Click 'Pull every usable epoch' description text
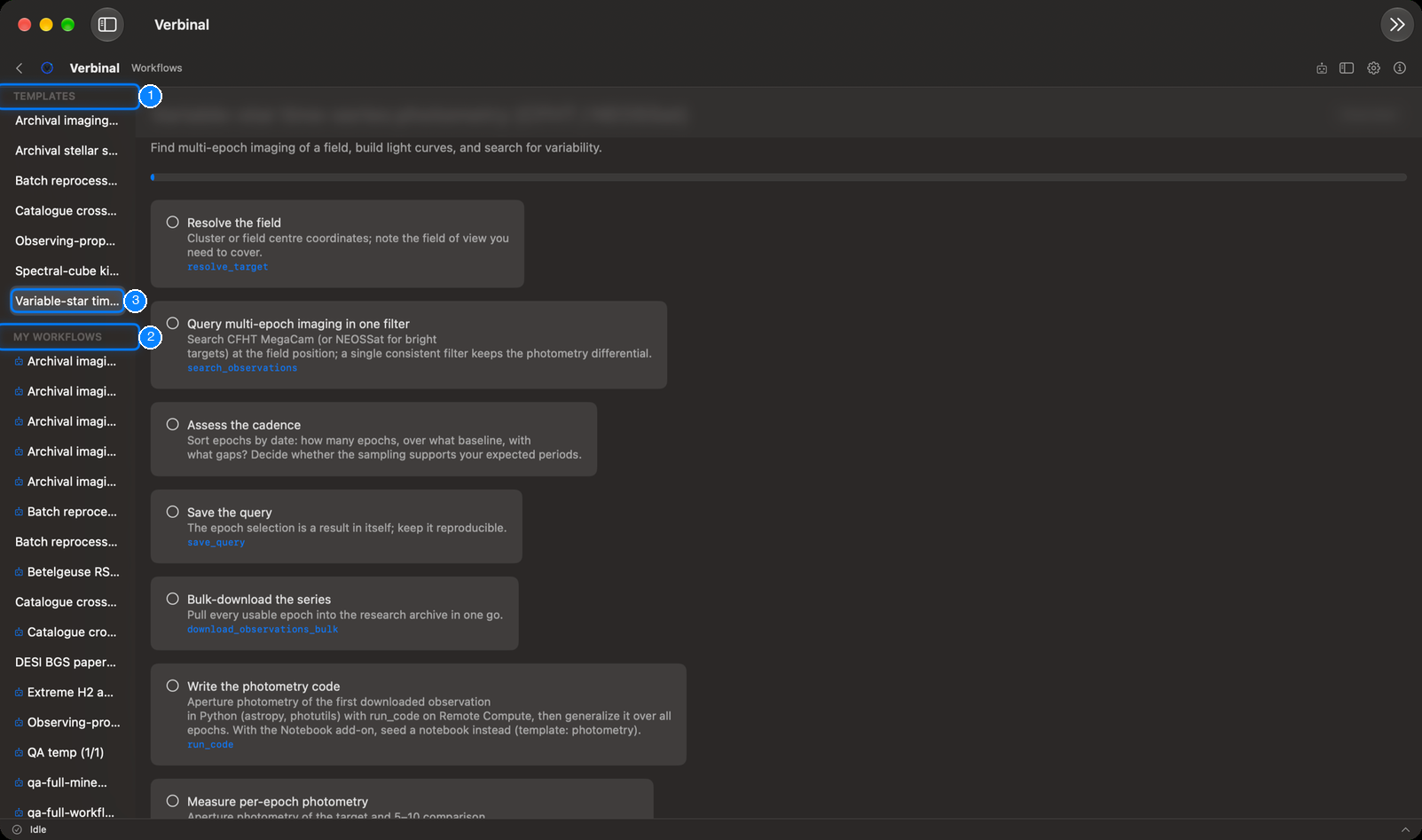This screenshot has width=1422, height=840. [345, 615]
